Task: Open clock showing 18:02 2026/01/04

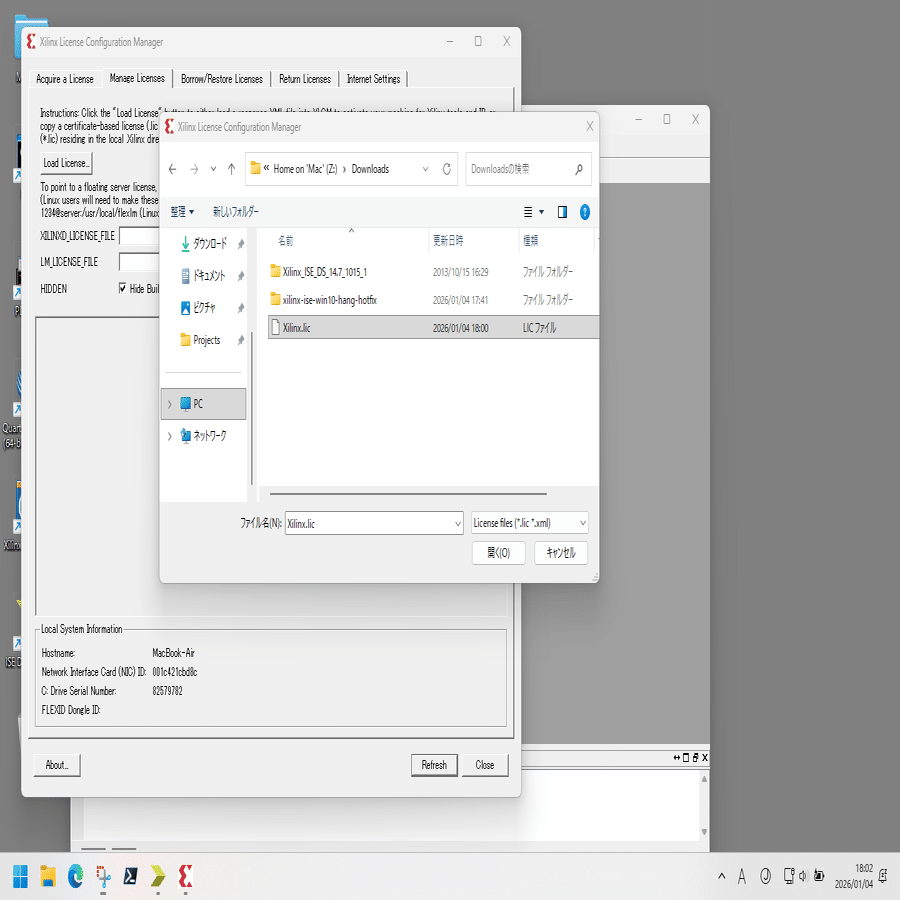Action: 853,876
